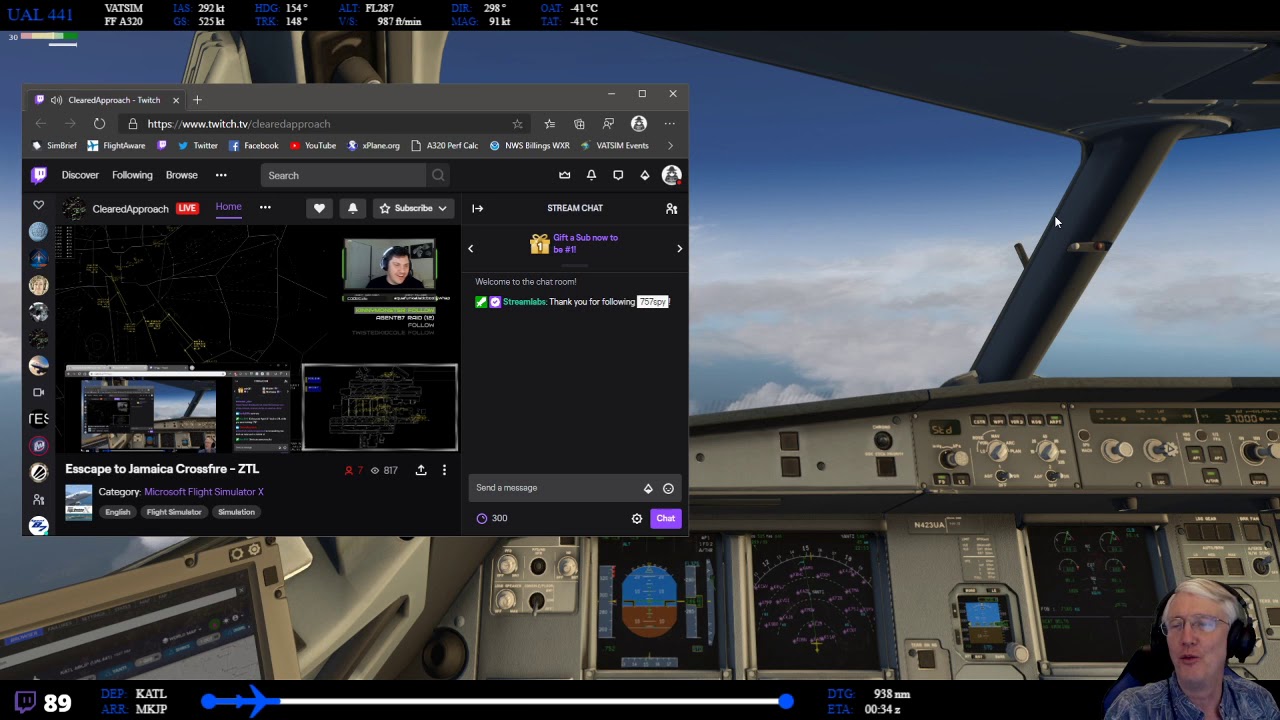Open a new browser tab

pyautogui.click(x=197, y=100)
